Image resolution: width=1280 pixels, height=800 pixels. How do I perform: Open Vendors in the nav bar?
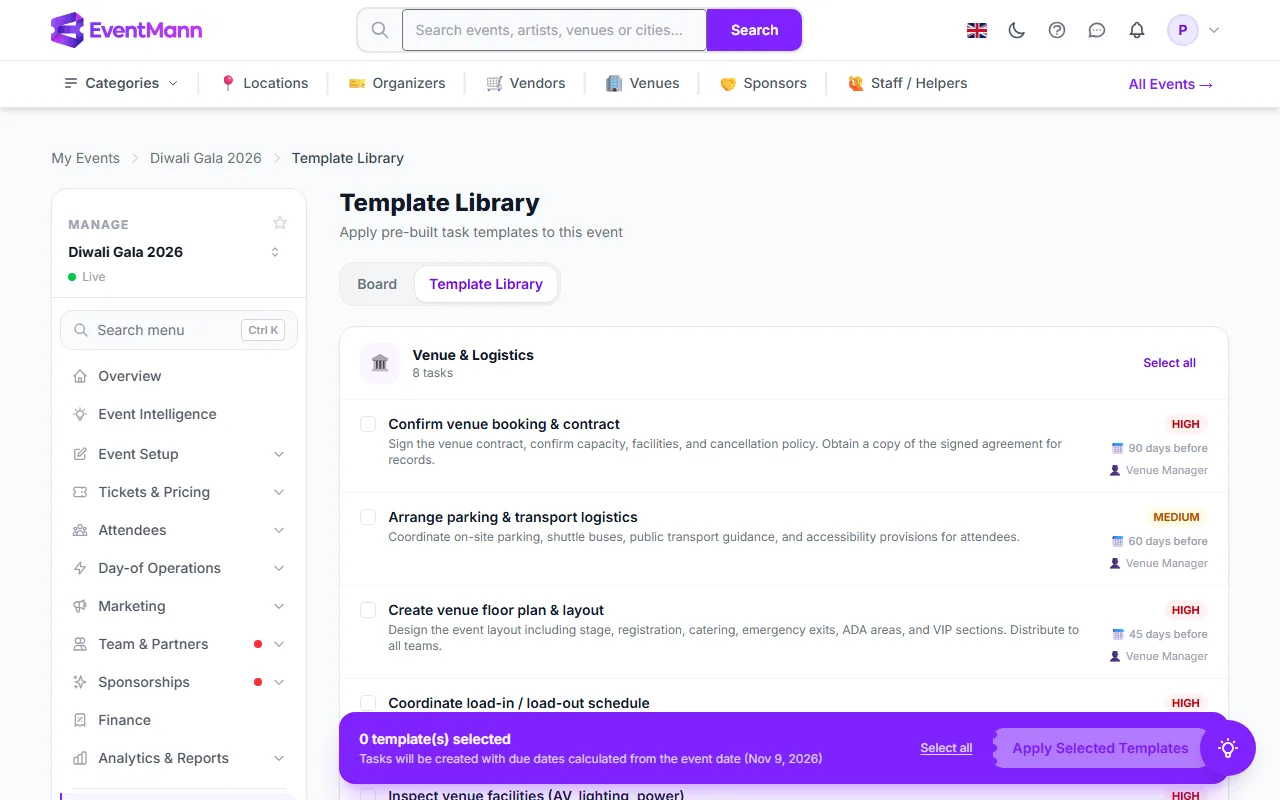526,83
